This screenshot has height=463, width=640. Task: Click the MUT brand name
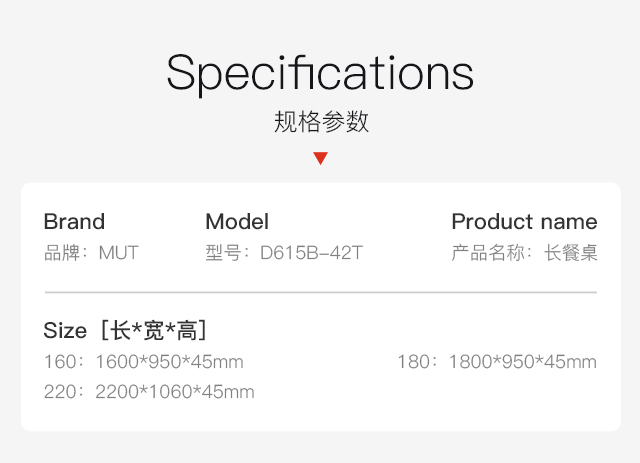(x=119, y=253)
